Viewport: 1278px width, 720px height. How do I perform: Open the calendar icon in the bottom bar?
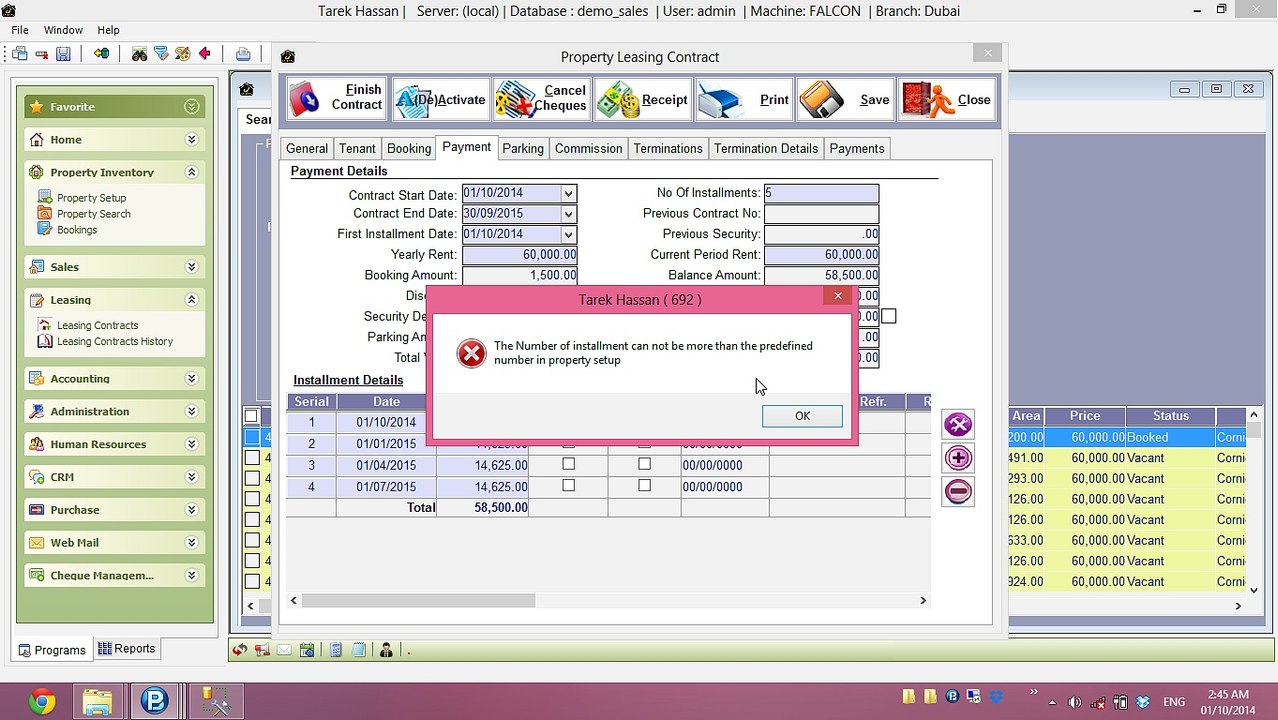click(x=306, y=650)
